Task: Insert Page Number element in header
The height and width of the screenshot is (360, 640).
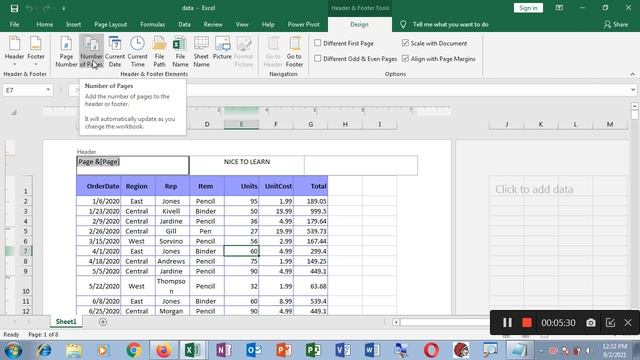Action: (x=66, y=51)
